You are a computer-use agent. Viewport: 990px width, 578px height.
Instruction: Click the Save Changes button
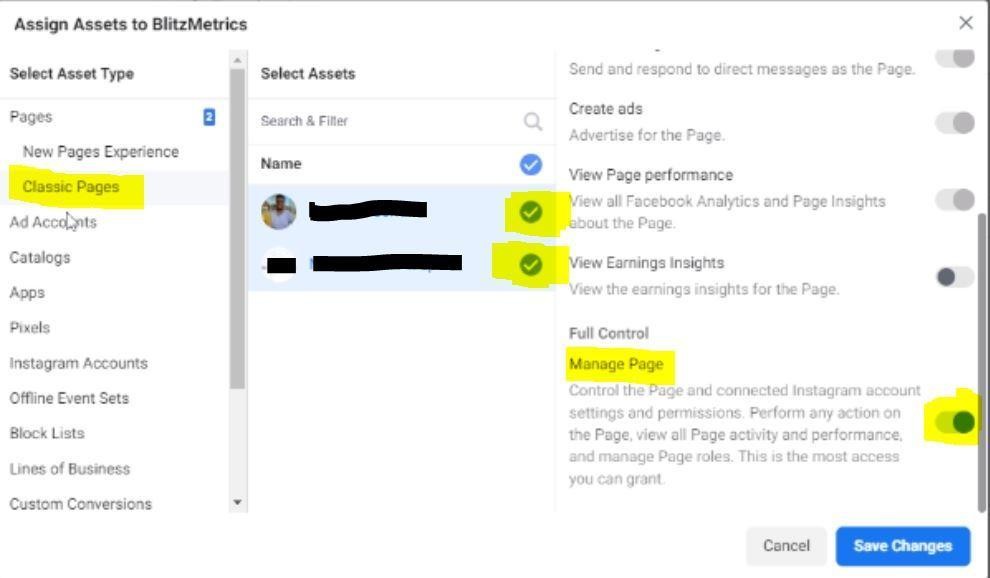point(902,546)
